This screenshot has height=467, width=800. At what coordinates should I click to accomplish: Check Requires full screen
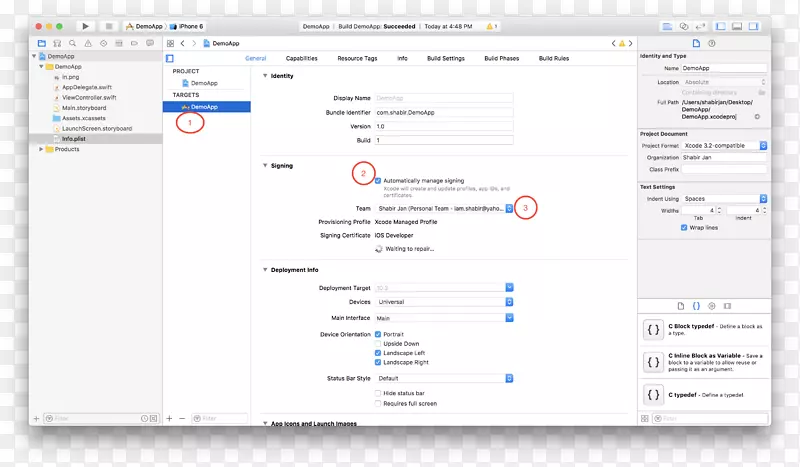378,403
